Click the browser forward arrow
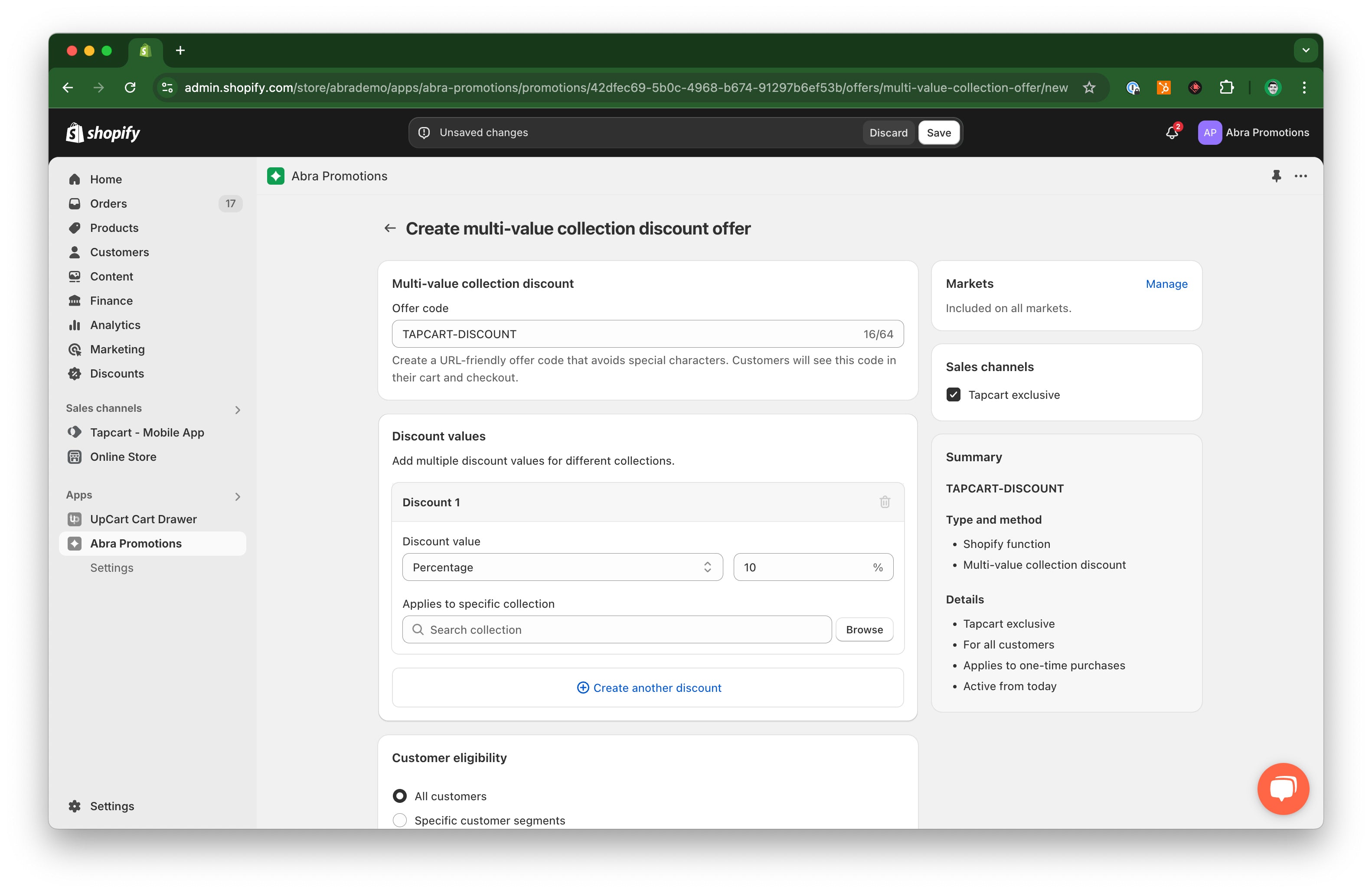 coord(98,88)
